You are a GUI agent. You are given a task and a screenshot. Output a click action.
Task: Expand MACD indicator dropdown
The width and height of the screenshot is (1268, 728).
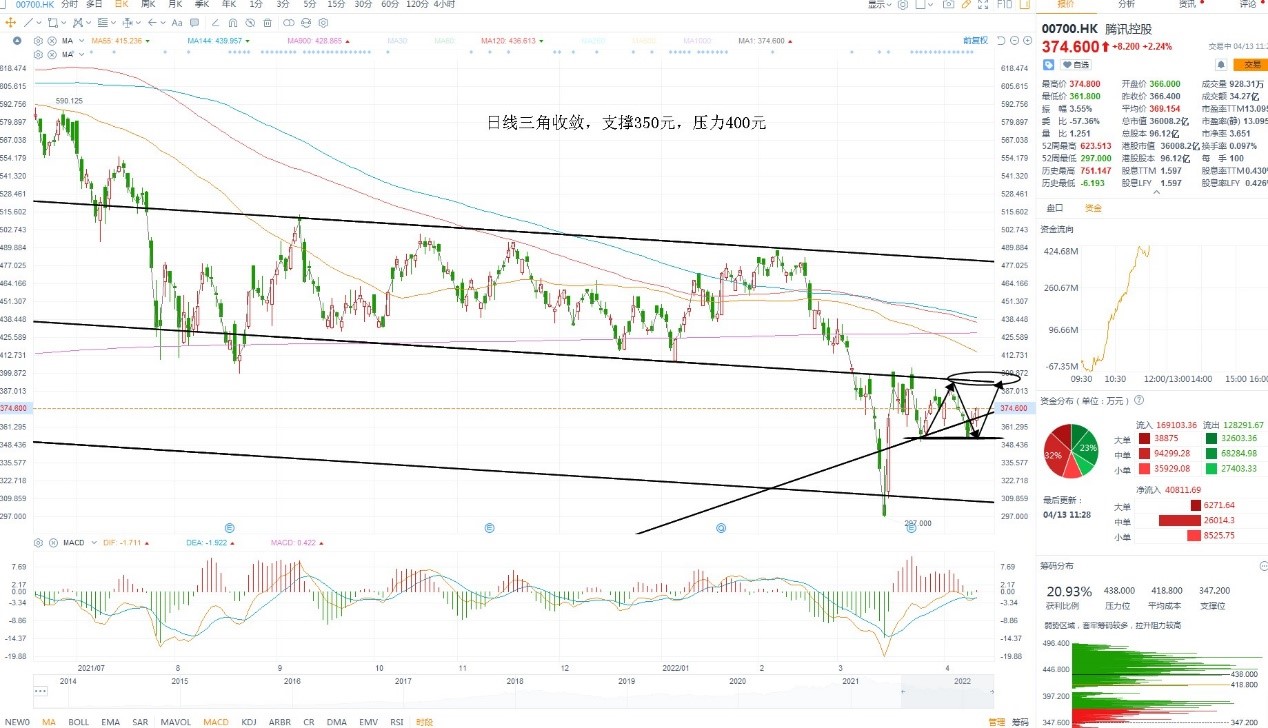pos(93,543)
